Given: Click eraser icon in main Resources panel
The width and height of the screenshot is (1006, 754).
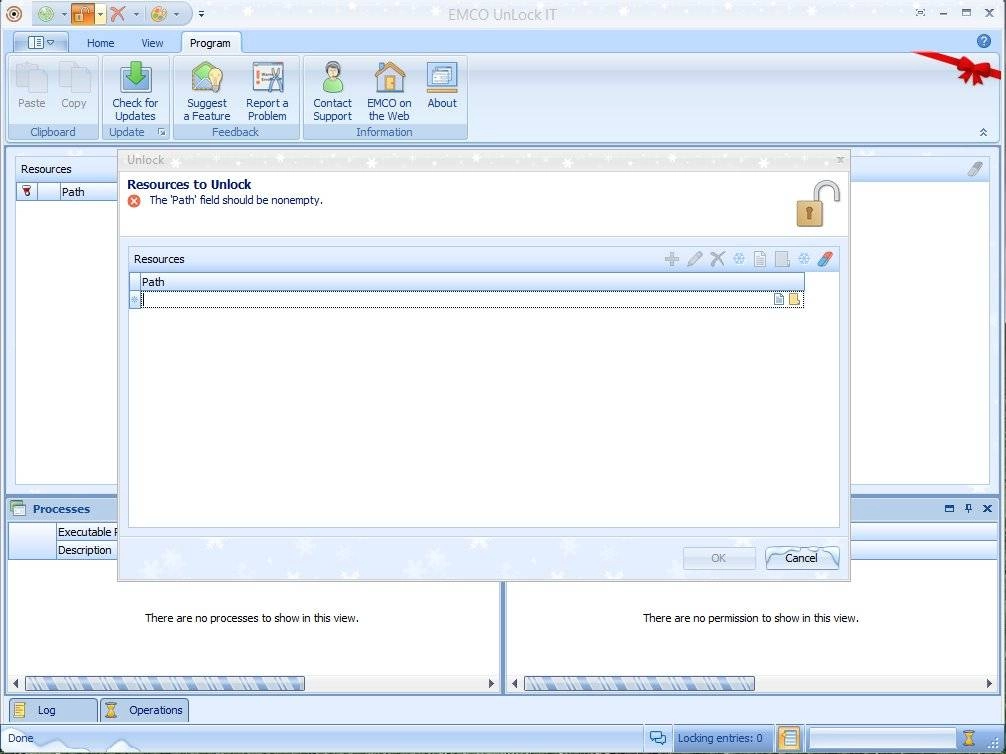Looking at the screenshot, I should [975, 169].
